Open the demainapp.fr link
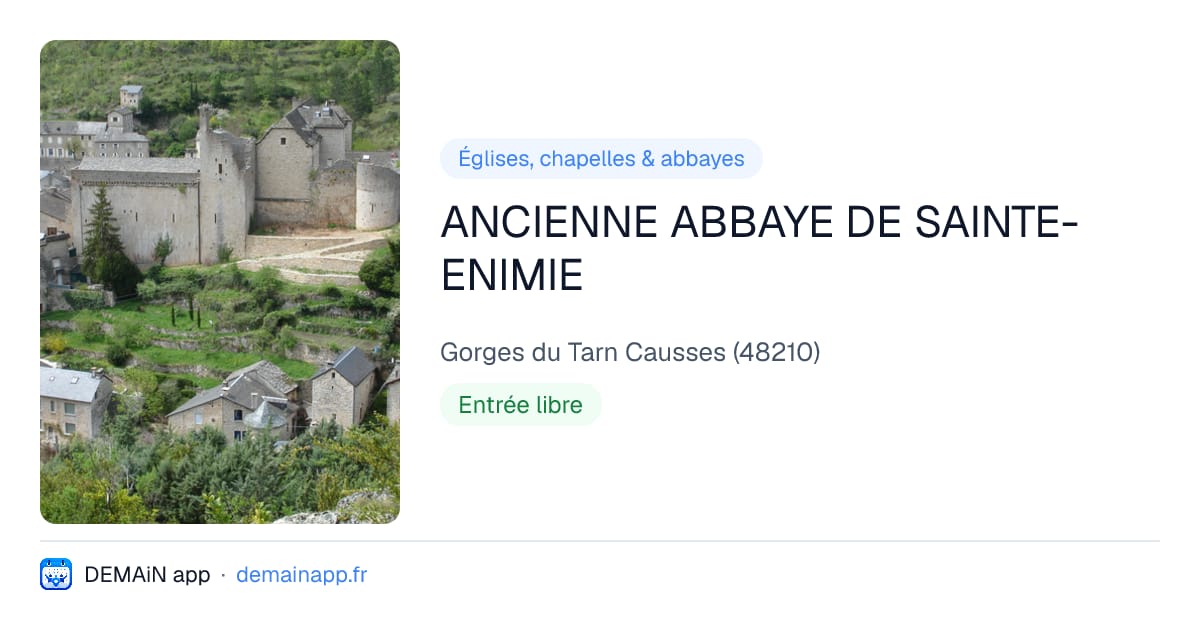The width and height of the screenshot is (1200, 630). coord(301,575)
